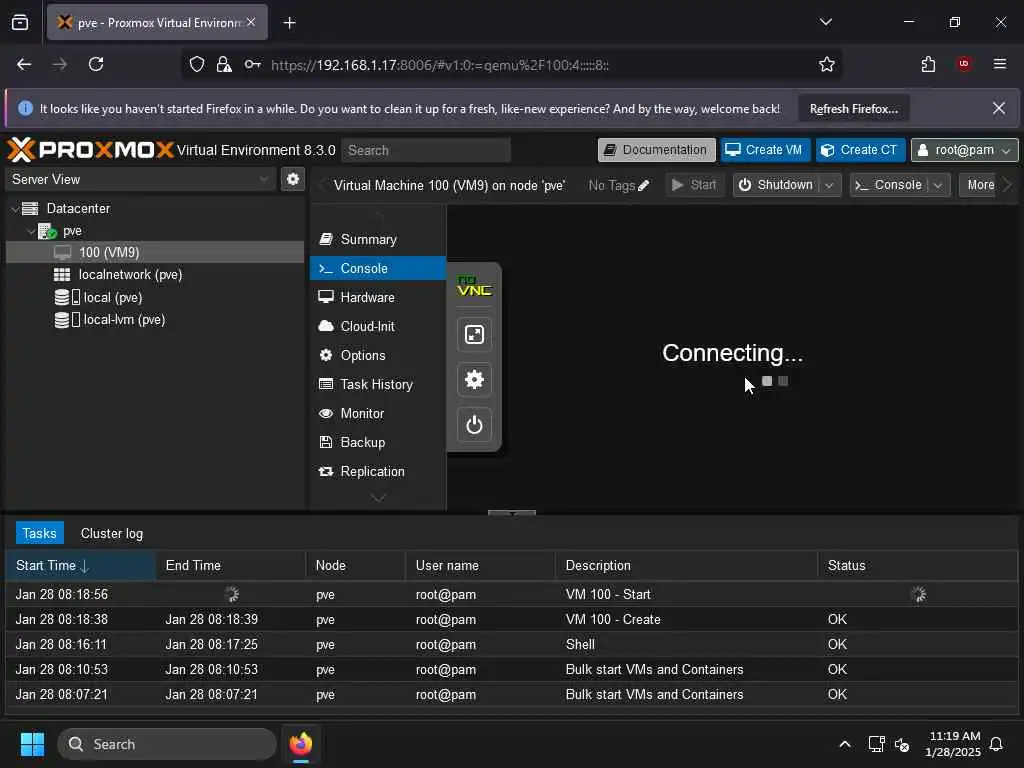Open uBlock Origin extension icon
Viewport: 1024px width, 768px height.
click(x=964, y=64)
